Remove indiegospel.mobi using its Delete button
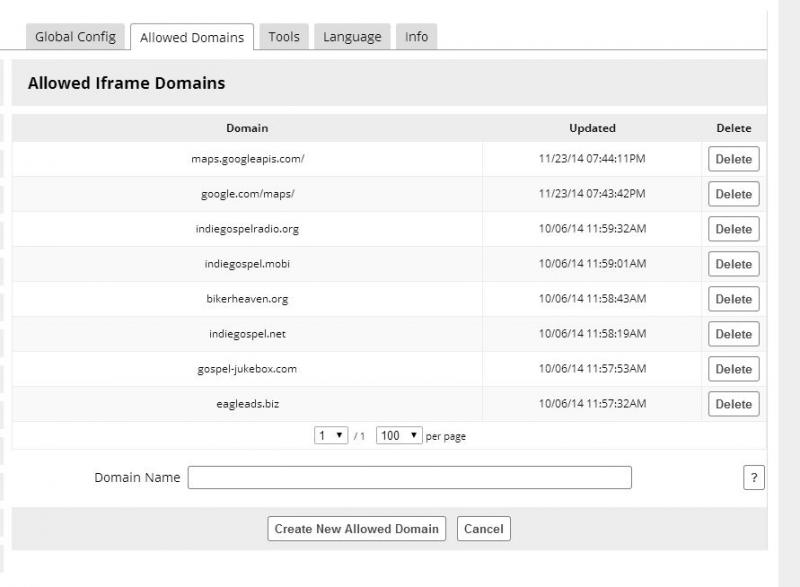 [733, 264]
